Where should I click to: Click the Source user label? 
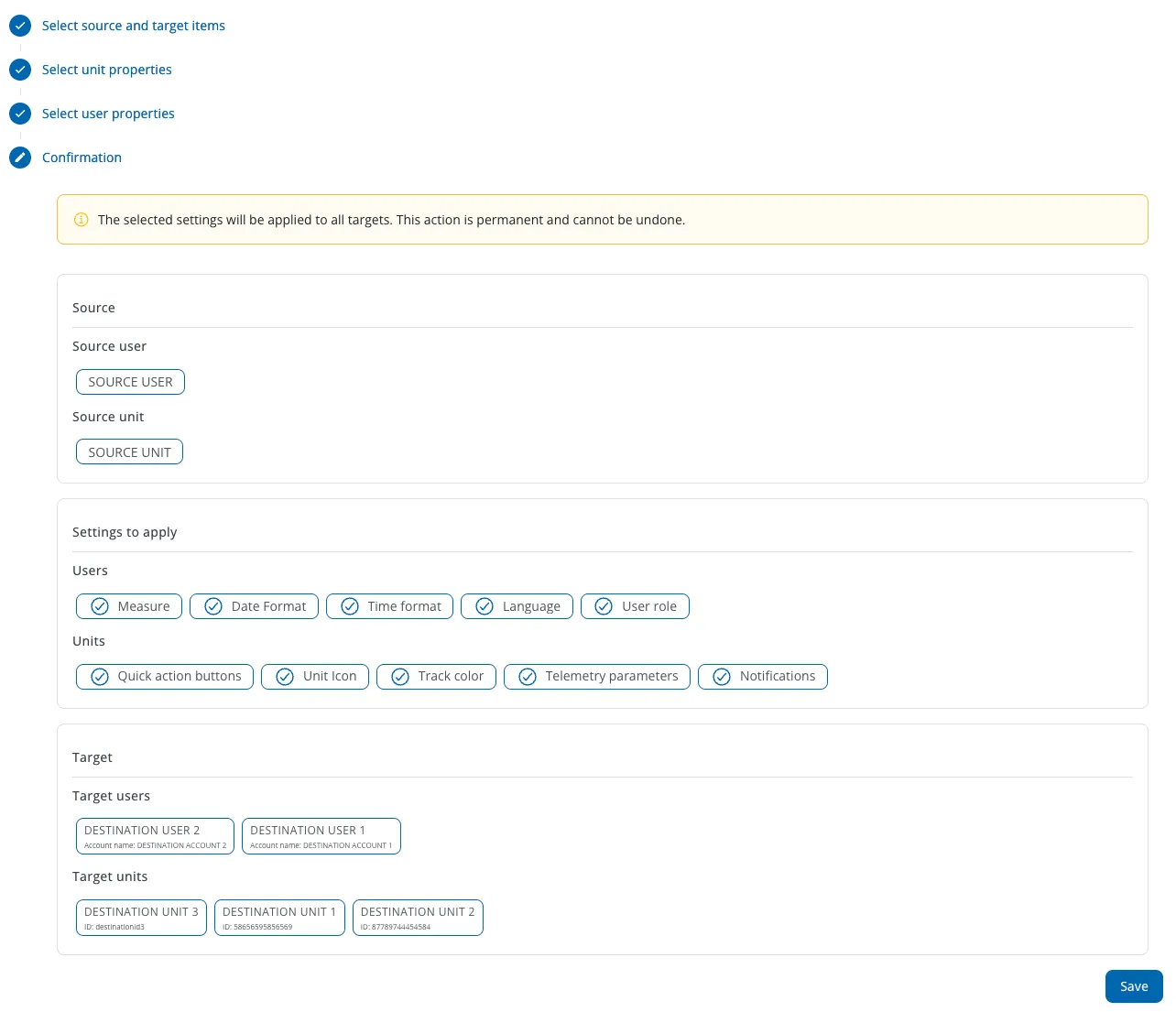point(109,346)
